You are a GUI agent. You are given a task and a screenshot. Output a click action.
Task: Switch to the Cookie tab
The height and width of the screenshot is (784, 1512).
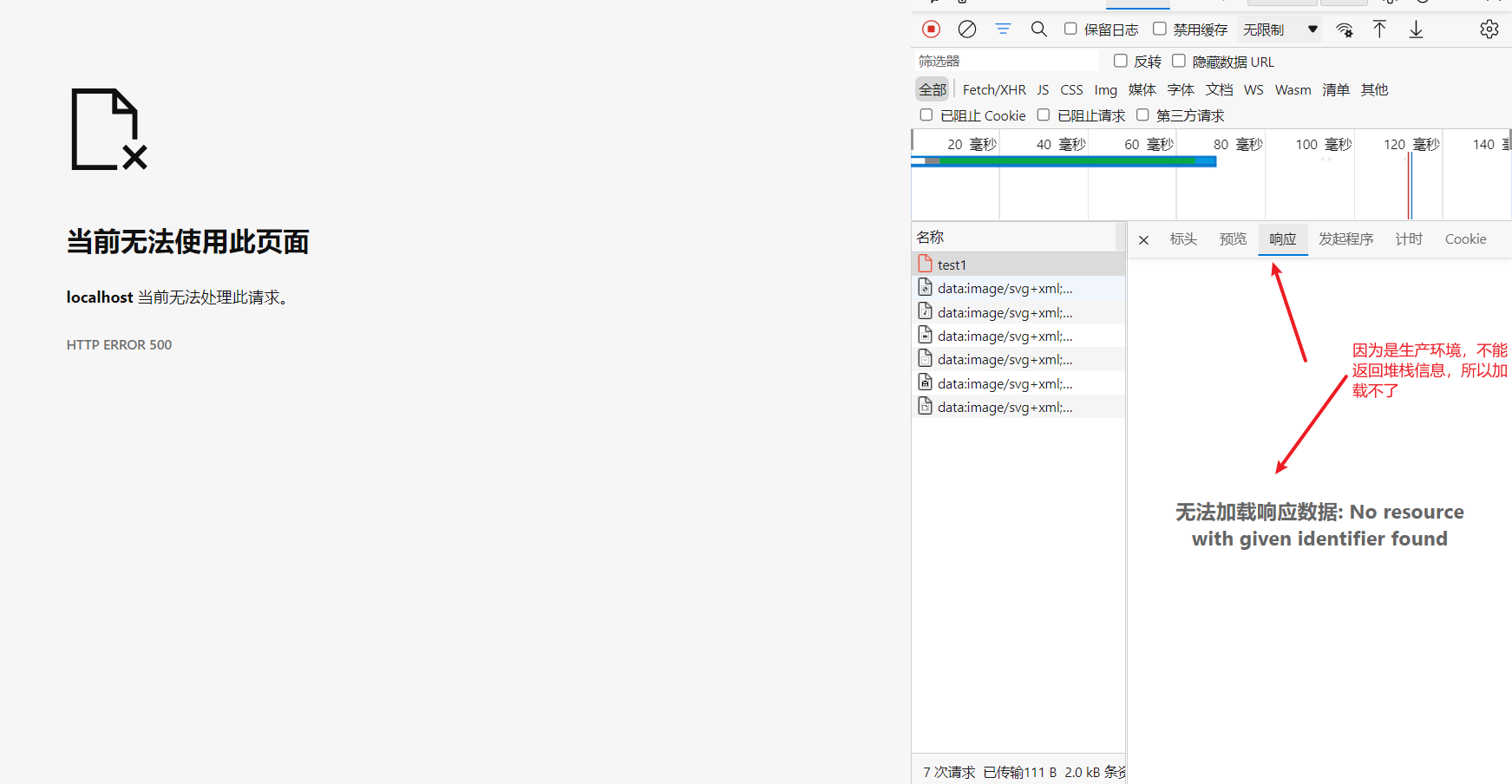click(1465, 238)
